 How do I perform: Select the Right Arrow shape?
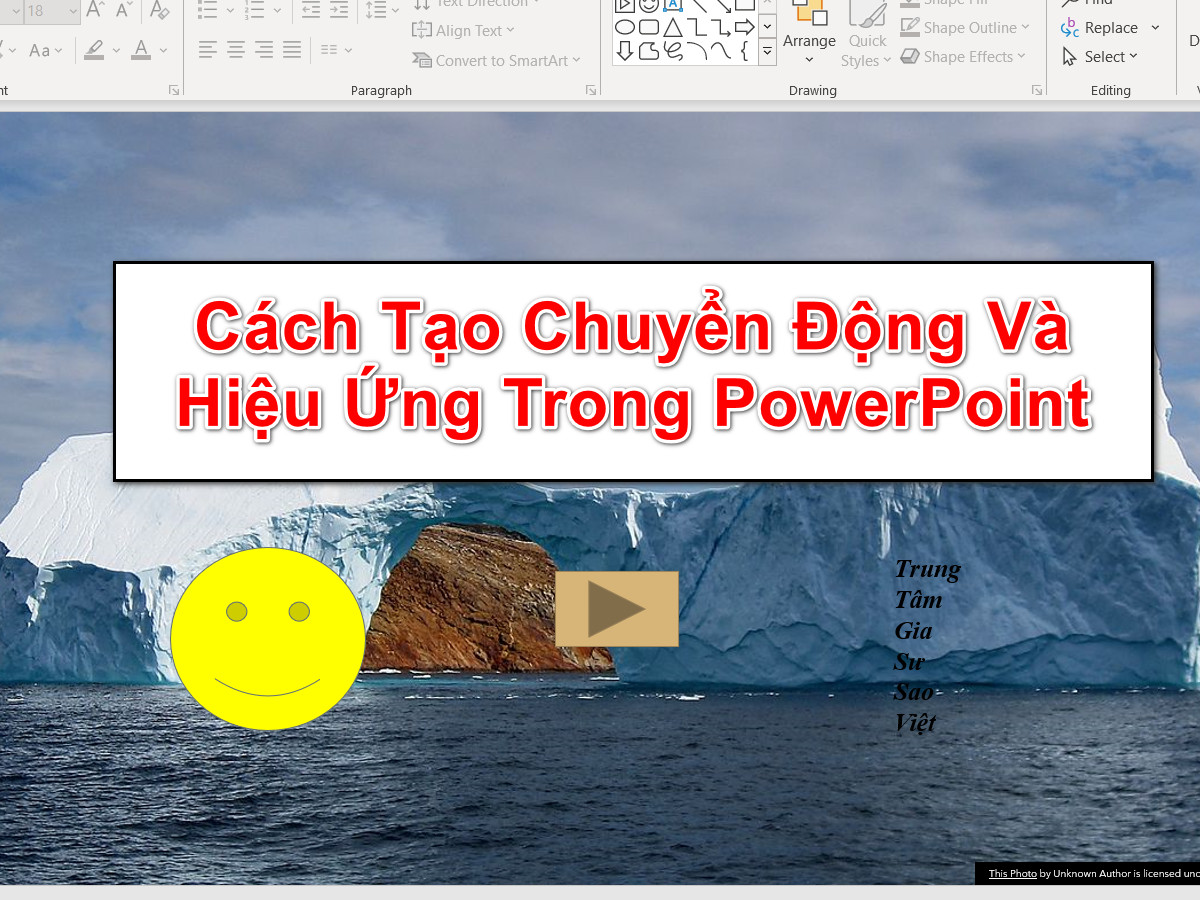[744, 27]
